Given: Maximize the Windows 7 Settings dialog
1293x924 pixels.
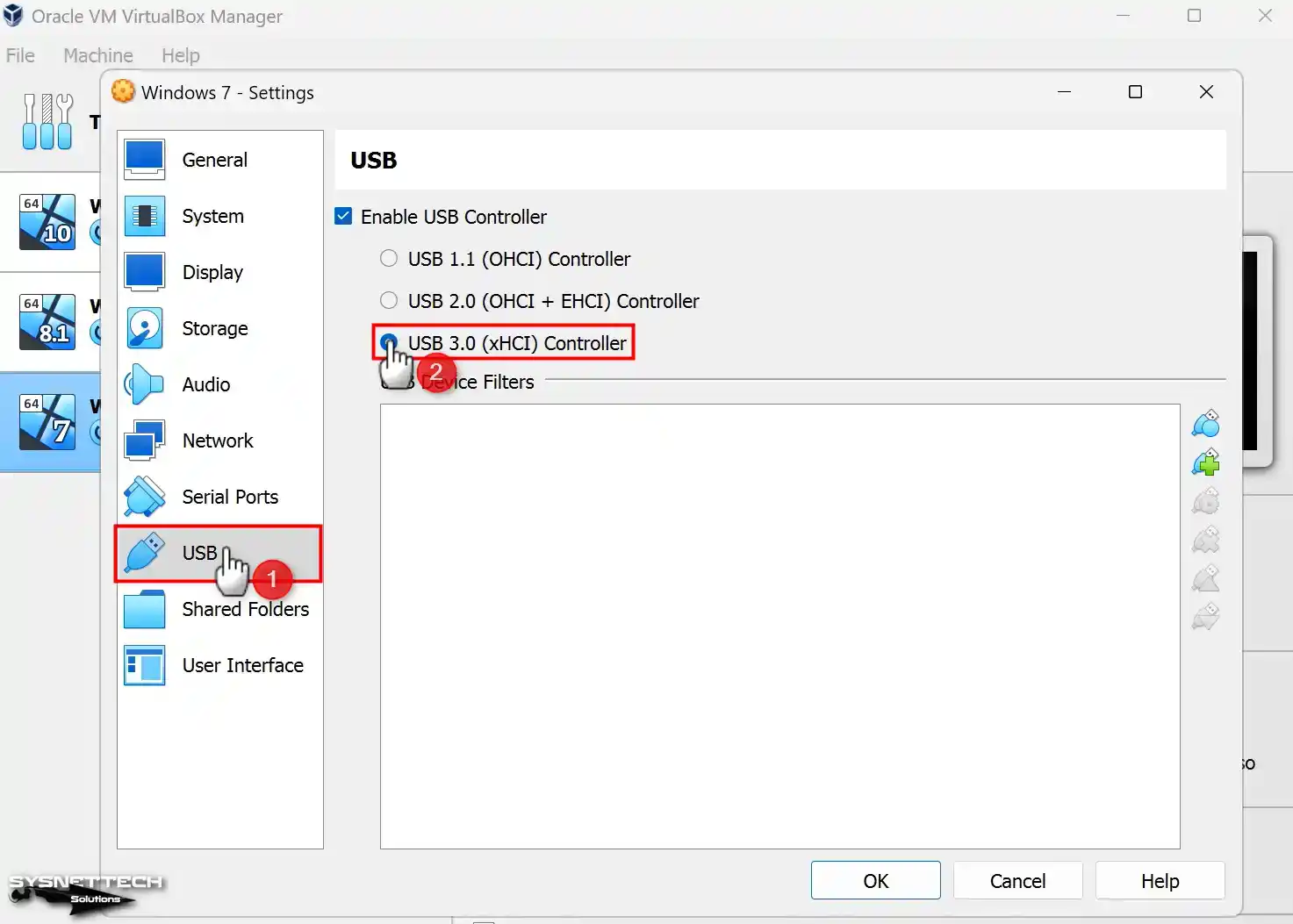Looking at the screenshot, I should (1135, 92).
